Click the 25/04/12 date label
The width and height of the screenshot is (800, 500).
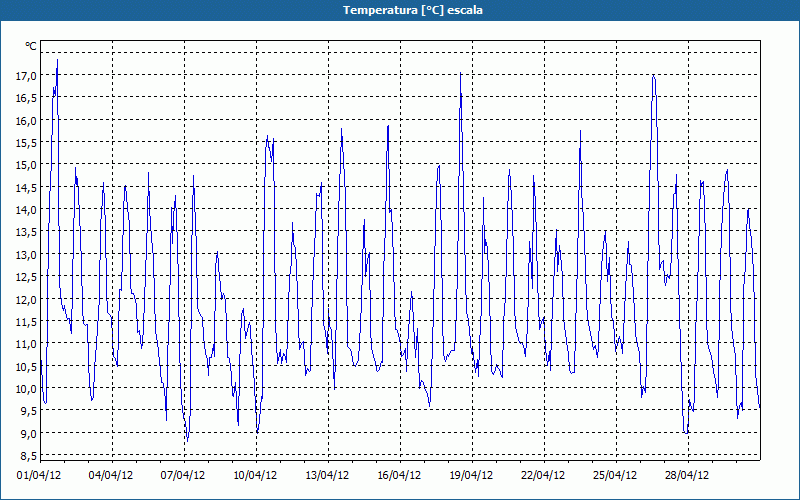click(x=615, y=475)
